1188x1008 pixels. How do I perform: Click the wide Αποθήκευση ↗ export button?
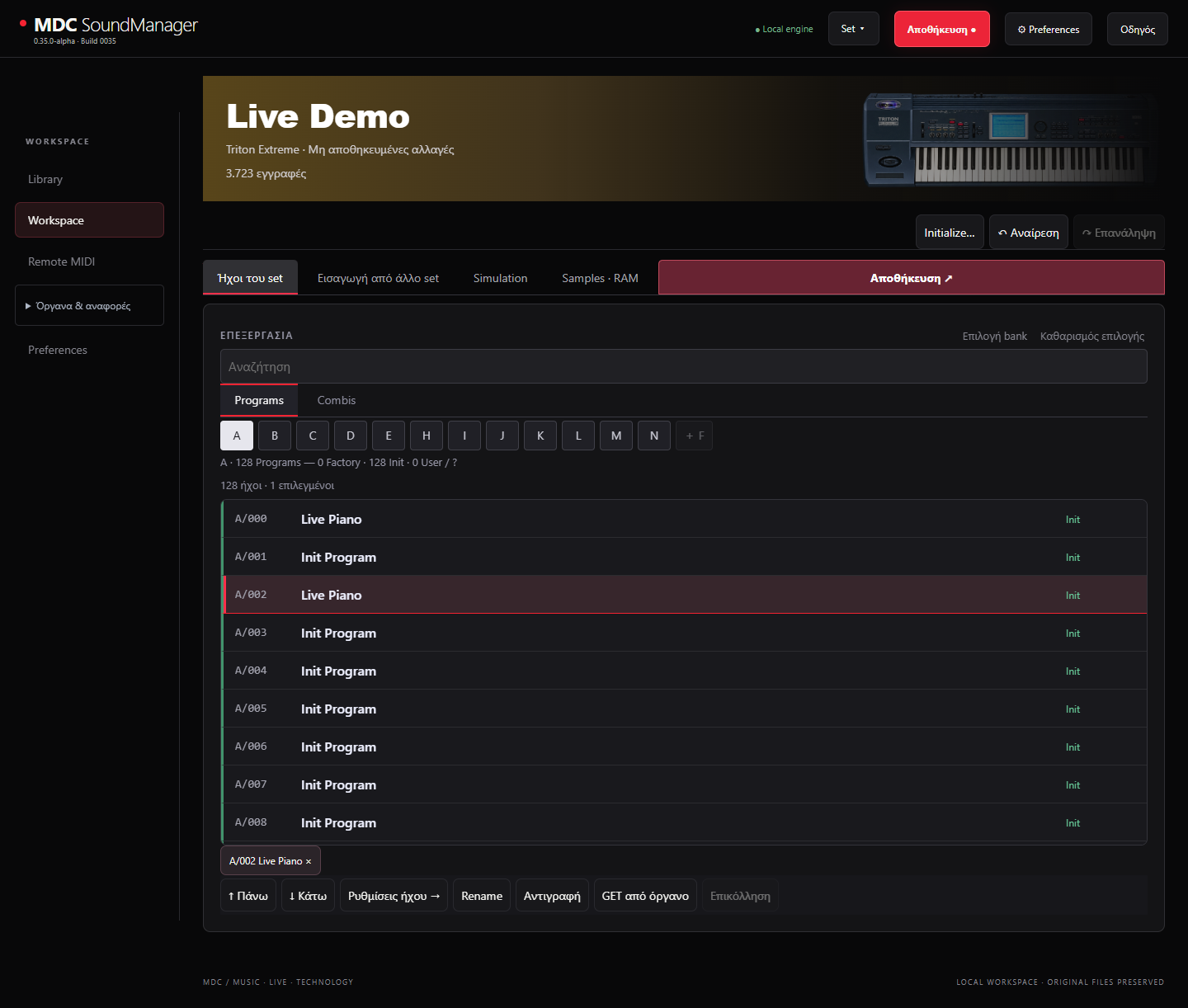click(912, 278)
